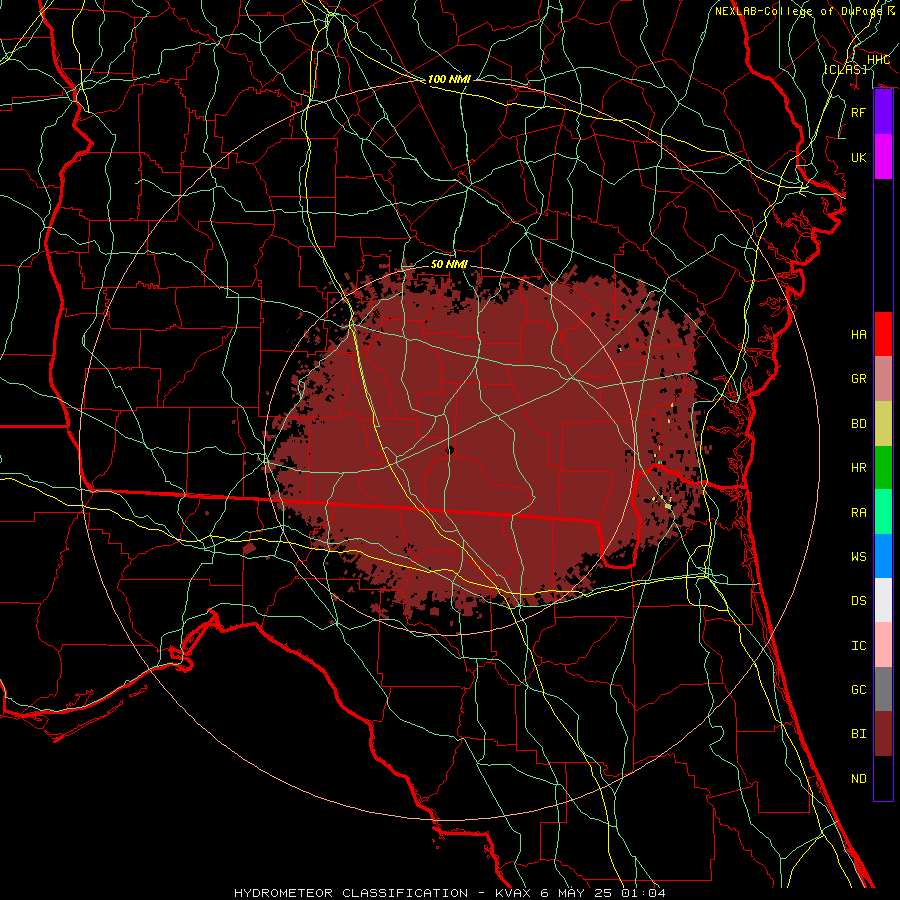Screen dimensions: 900x900
Task: Click the 'HYDROMETEOR CLASSIFICATION' title text
Action: point(351,893)
